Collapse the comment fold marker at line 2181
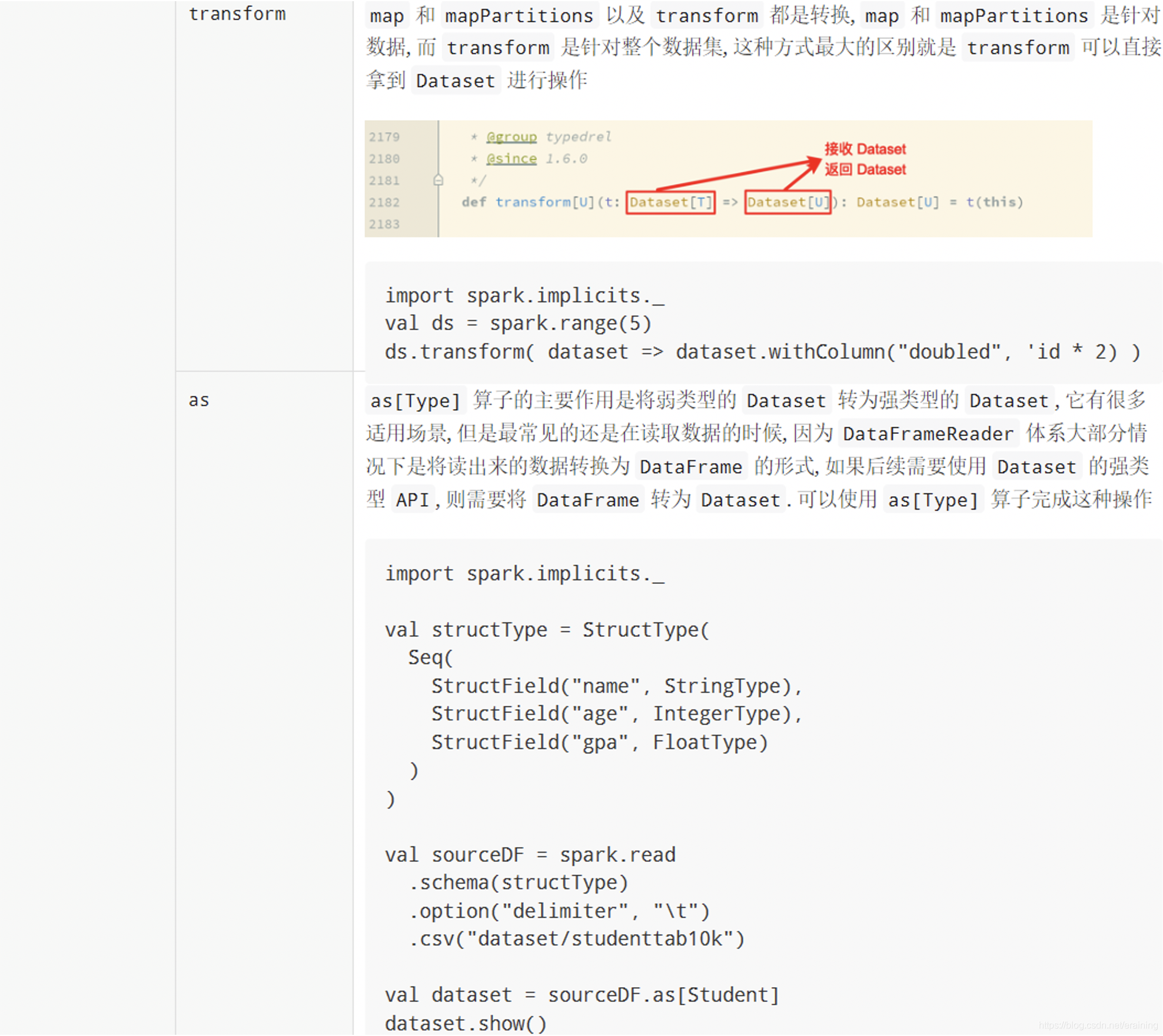The image size is (1163, 1036). [x=438, y=180]
